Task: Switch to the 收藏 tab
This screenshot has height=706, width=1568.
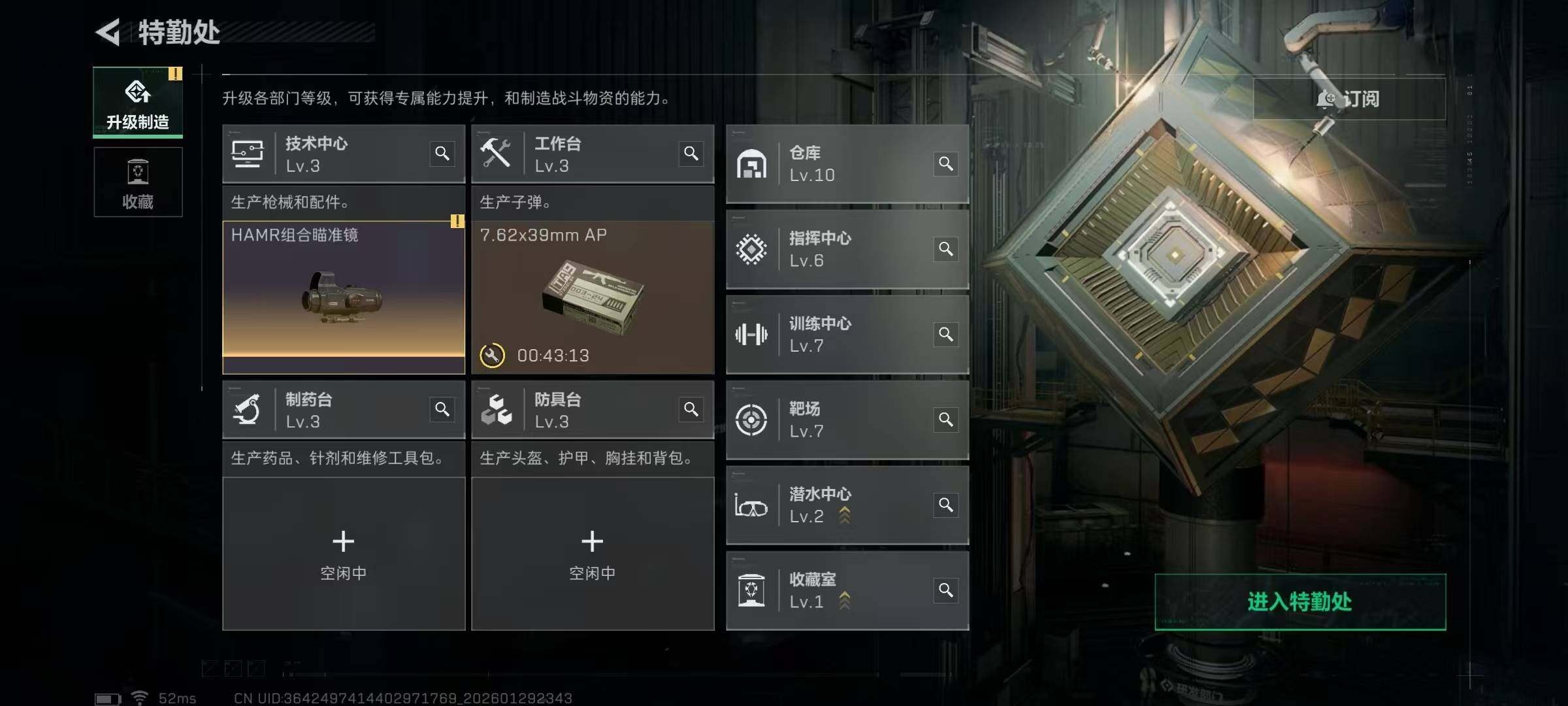Action: [x=138, y=182]
